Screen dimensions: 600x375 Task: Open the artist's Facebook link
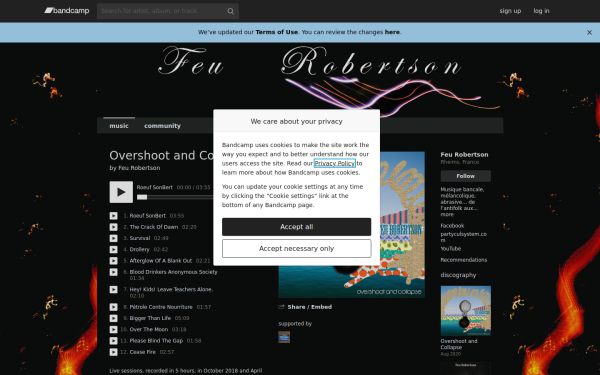click(452, 226)
